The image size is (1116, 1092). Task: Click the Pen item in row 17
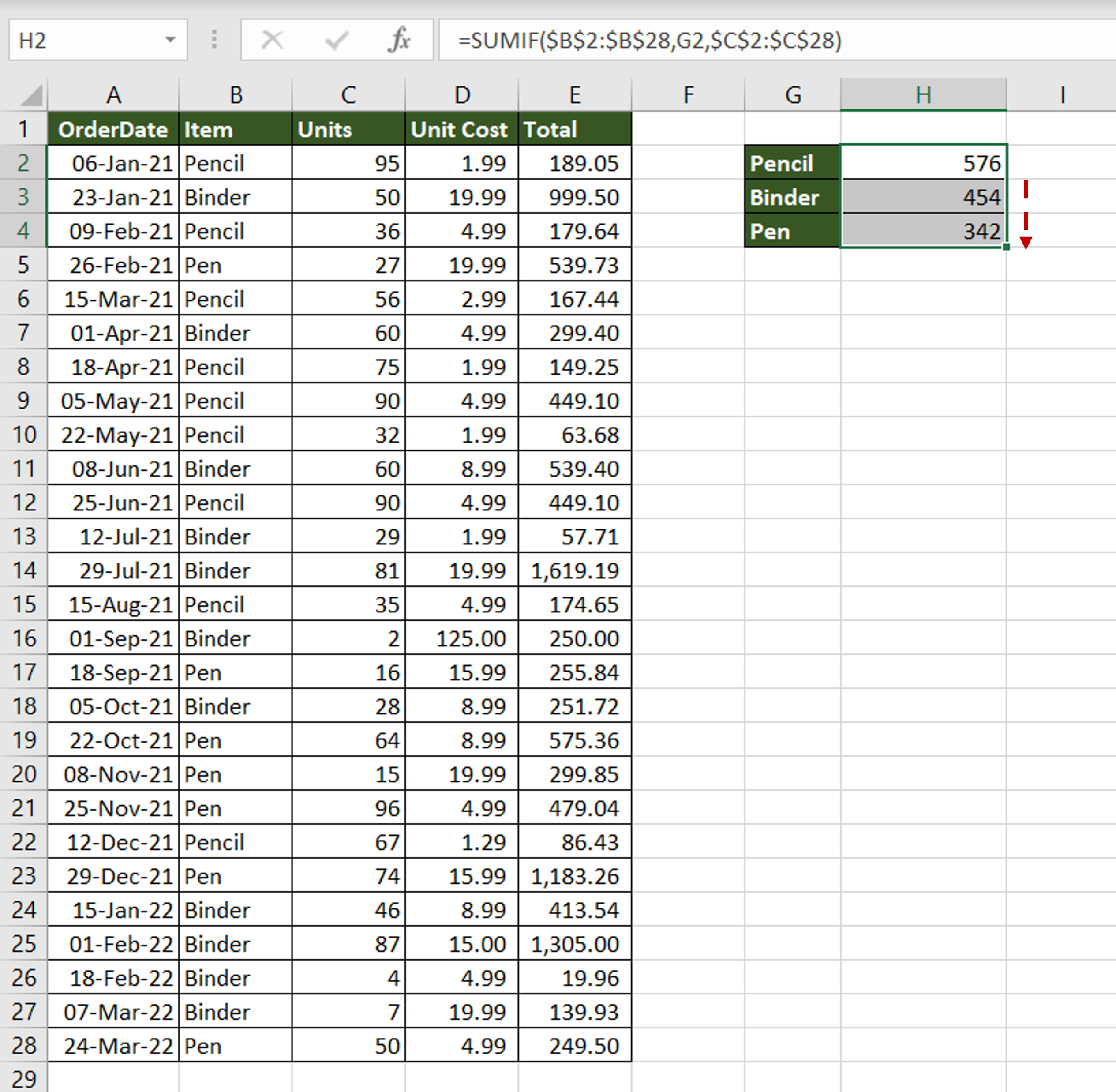tap(236, 672)
